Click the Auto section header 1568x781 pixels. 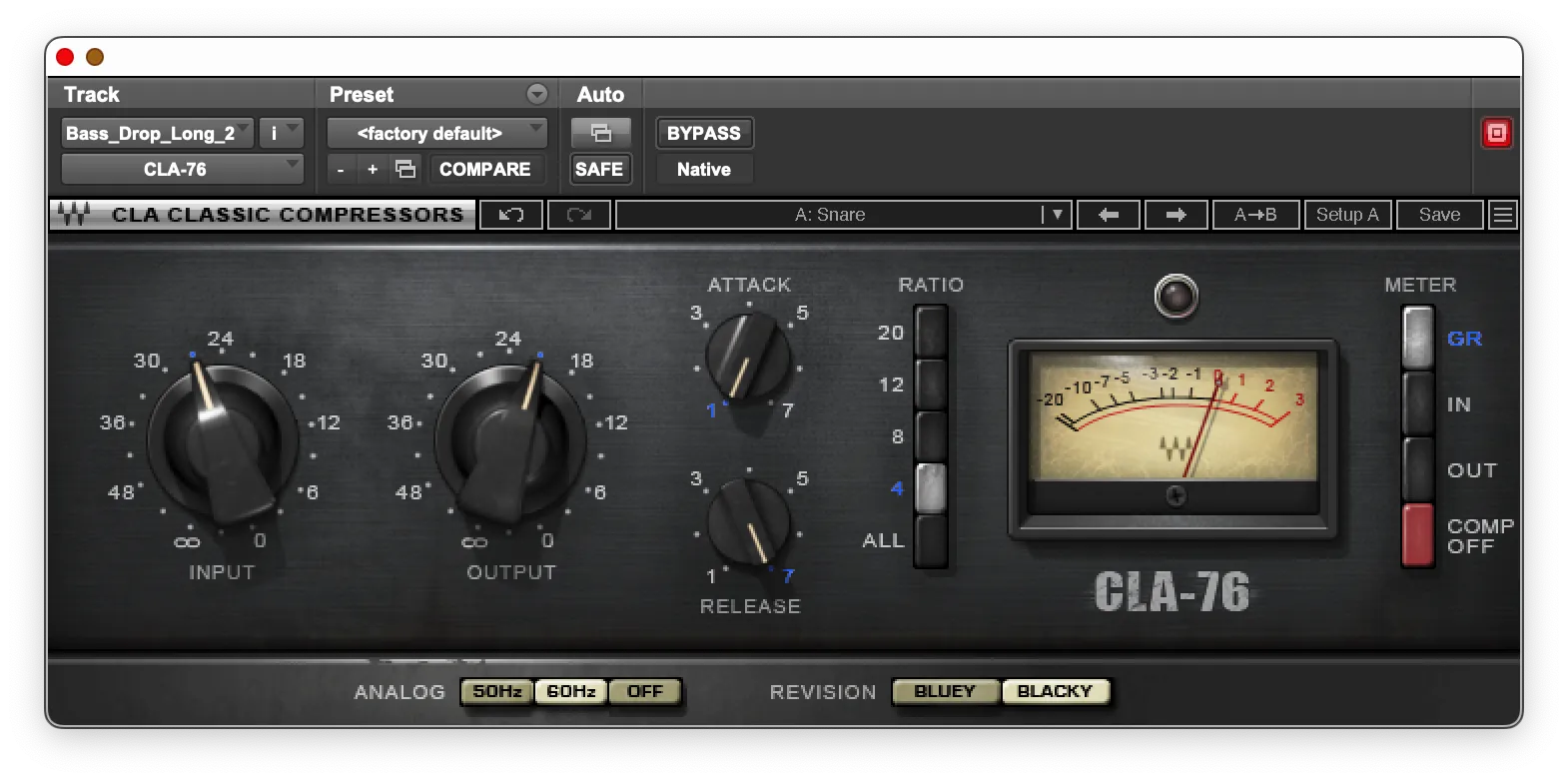click(x=600, y=94)
